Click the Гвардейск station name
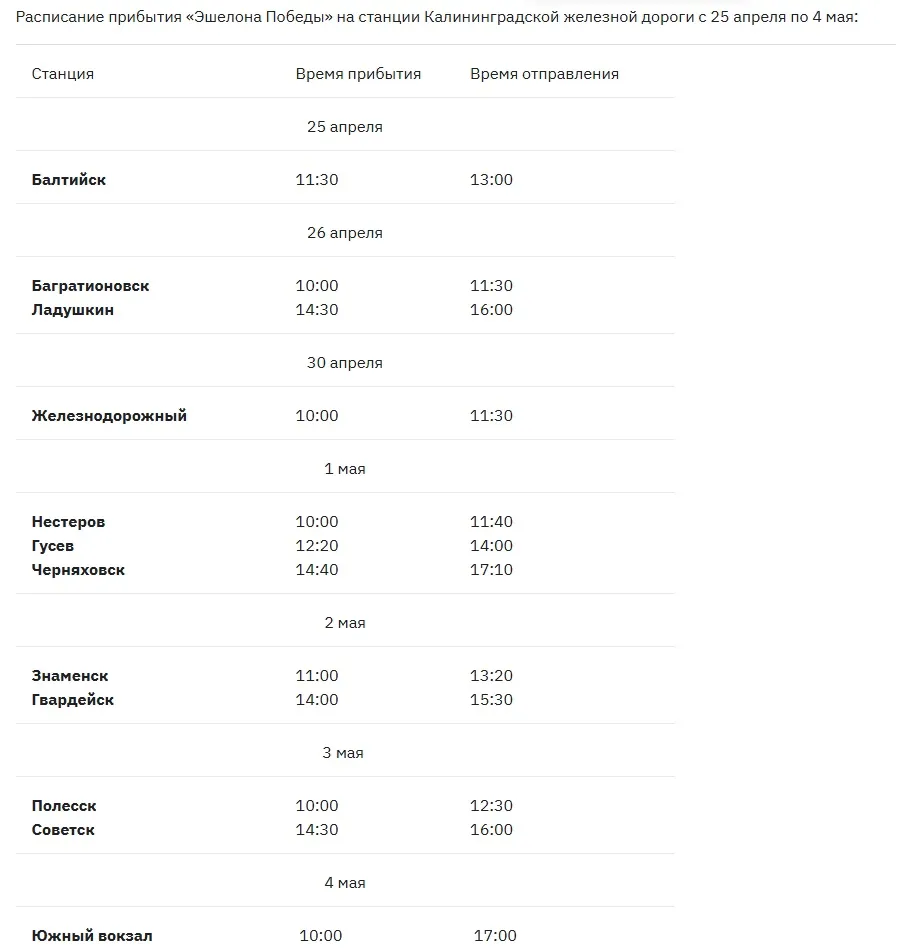Viewport: 908px width, 948px height. (x=73, y=700)
